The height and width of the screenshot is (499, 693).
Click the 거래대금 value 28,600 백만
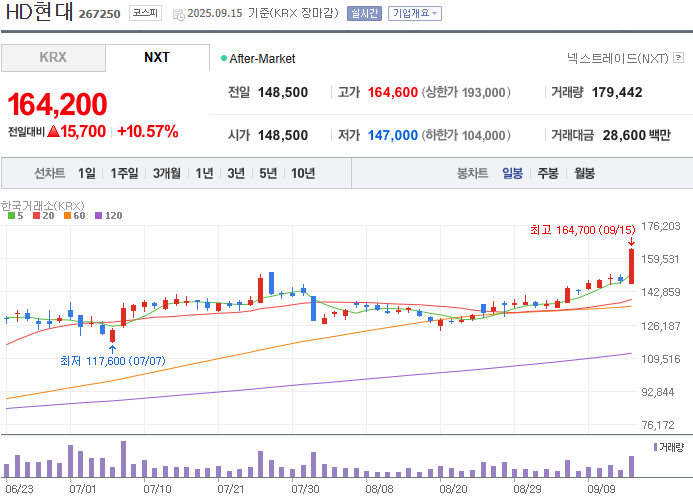click(x=636, y=135)
